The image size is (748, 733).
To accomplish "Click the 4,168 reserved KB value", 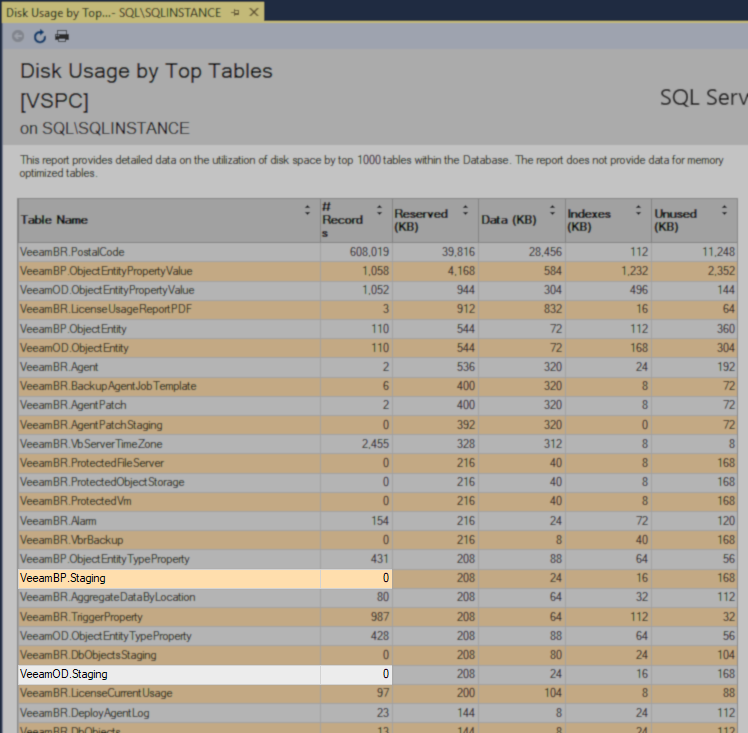I will (x=461, y=271).
